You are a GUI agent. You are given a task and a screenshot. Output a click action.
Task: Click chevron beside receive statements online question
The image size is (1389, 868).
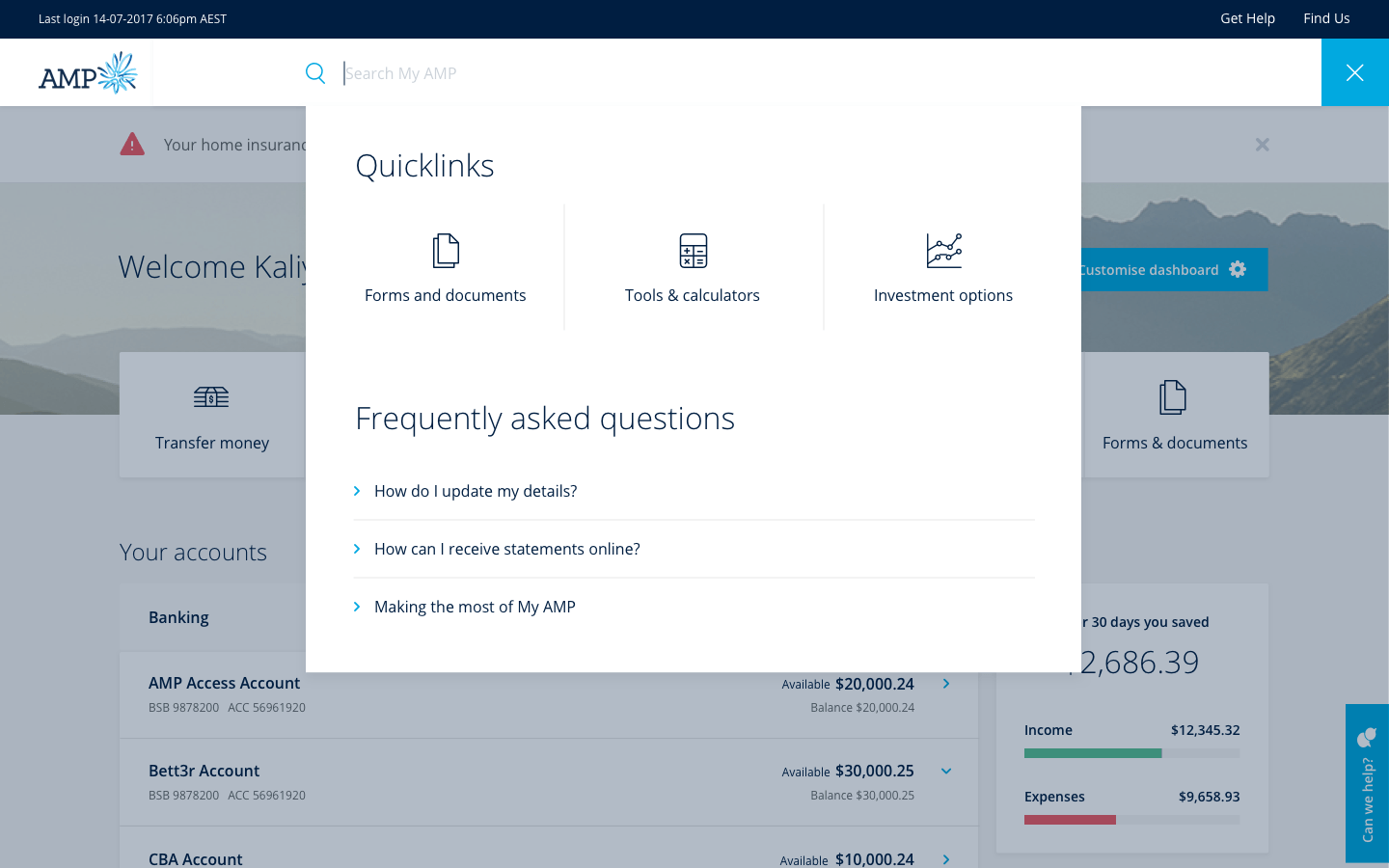357,549
